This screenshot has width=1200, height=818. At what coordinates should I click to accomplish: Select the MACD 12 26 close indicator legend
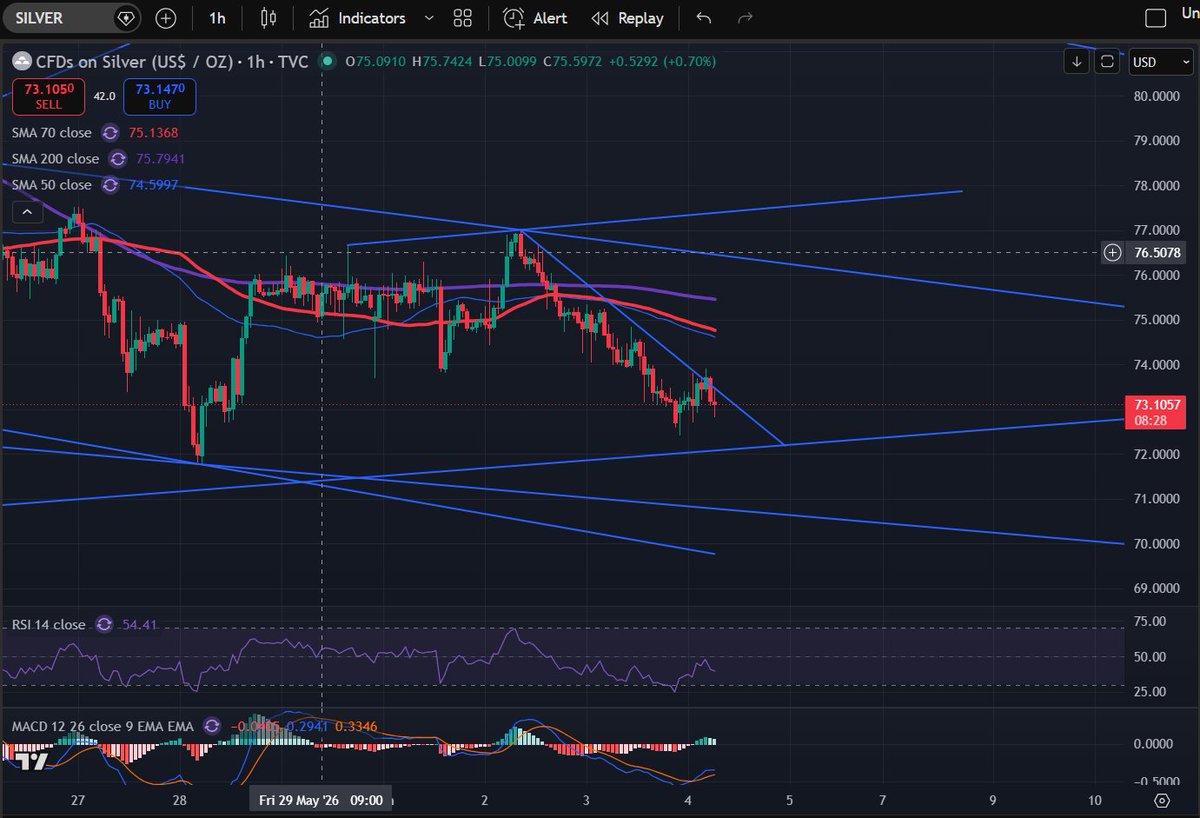(102, 725)
